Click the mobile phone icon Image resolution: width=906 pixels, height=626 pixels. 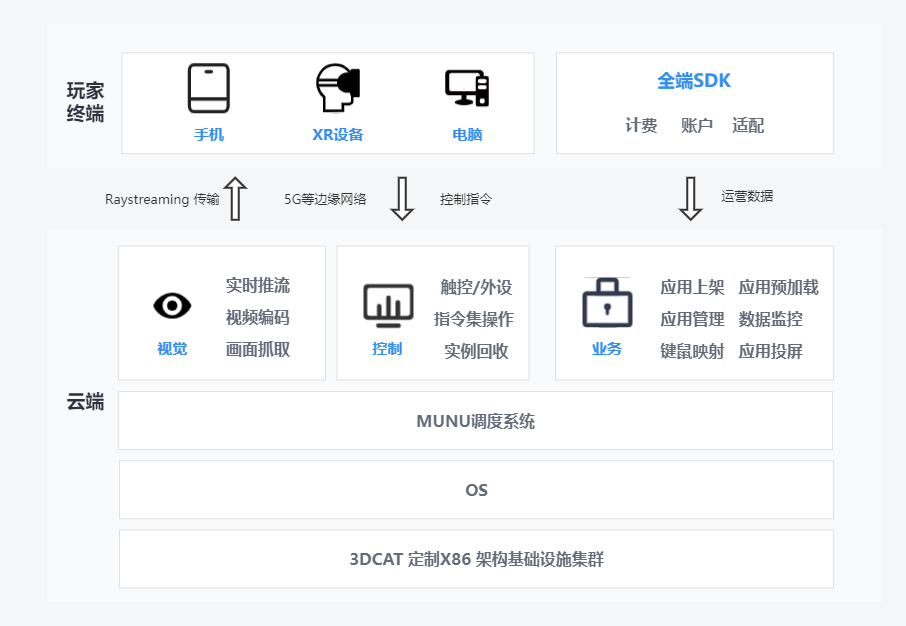(209, 88)
